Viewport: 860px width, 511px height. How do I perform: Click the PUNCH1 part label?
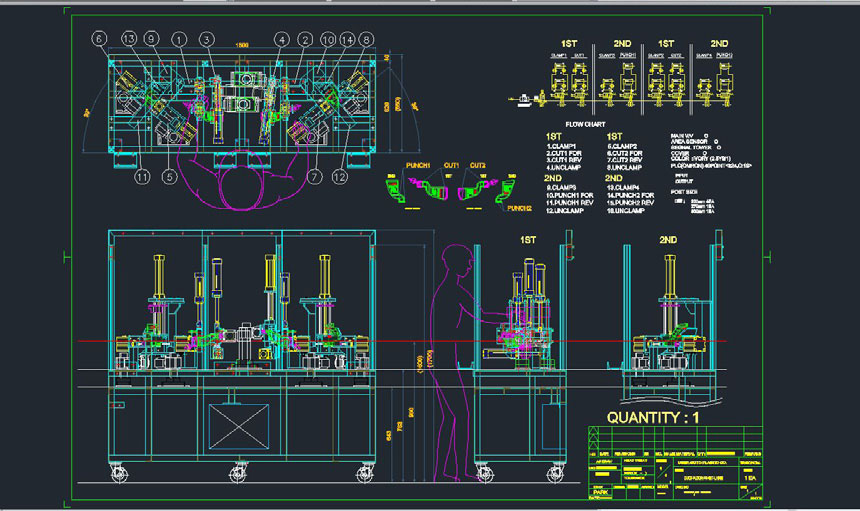point(418,165)
